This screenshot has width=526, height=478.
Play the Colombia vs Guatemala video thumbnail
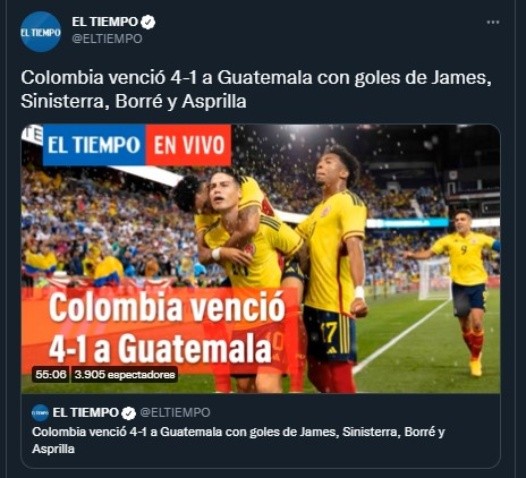261,258
